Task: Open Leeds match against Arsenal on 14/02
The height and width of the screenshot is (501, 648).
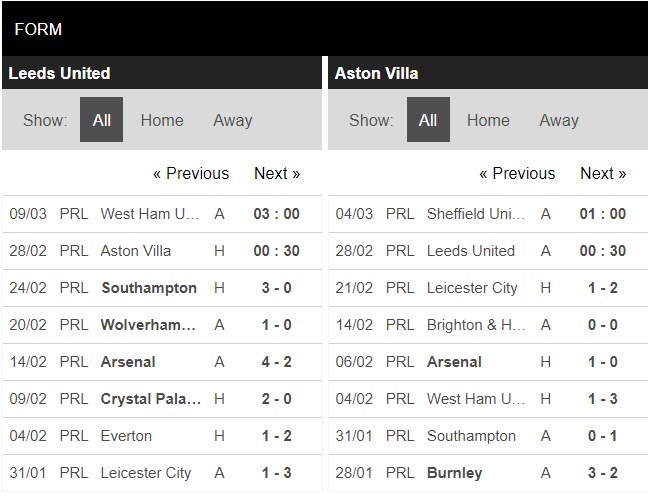Action: click(128, 362)
